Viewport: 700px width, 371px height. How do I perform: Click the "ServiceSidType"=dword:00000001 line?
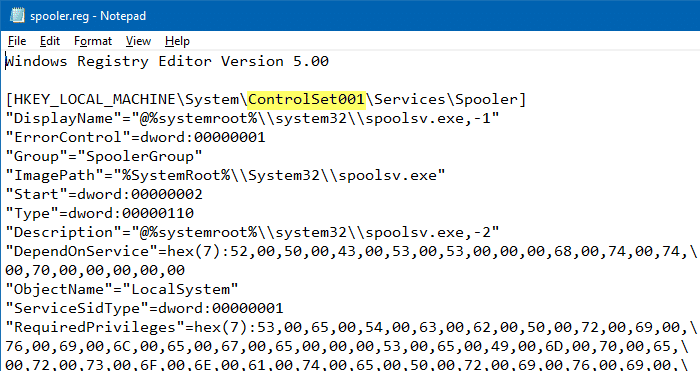(144, 308)
